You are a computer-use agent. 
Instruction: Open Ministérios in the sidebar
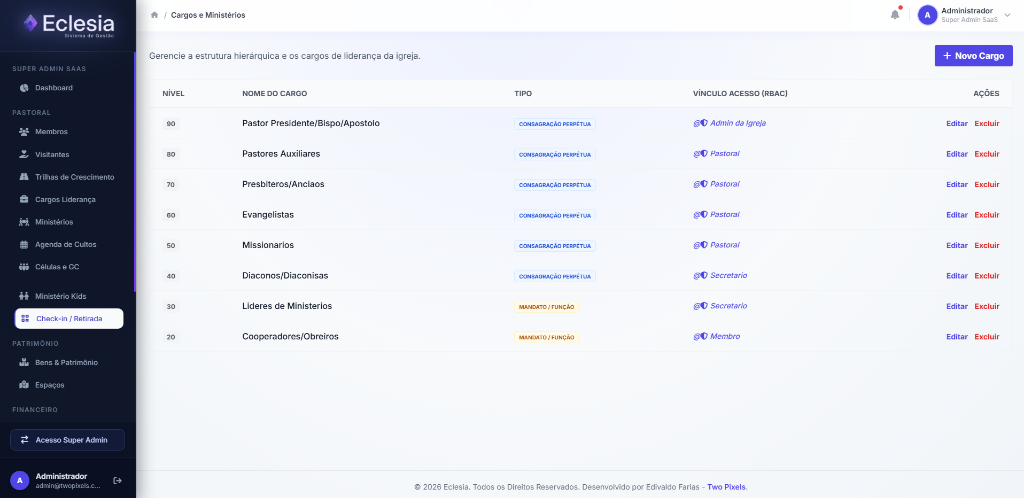tap(54, 222)
